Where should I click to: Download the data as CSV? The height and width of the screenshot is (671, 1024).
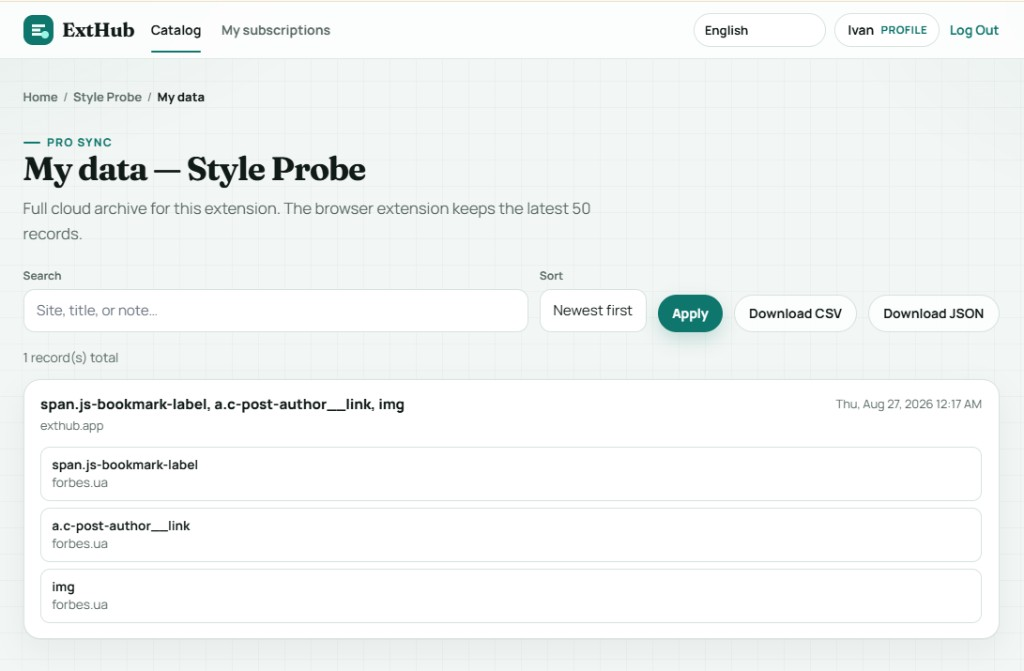point(795,314)
